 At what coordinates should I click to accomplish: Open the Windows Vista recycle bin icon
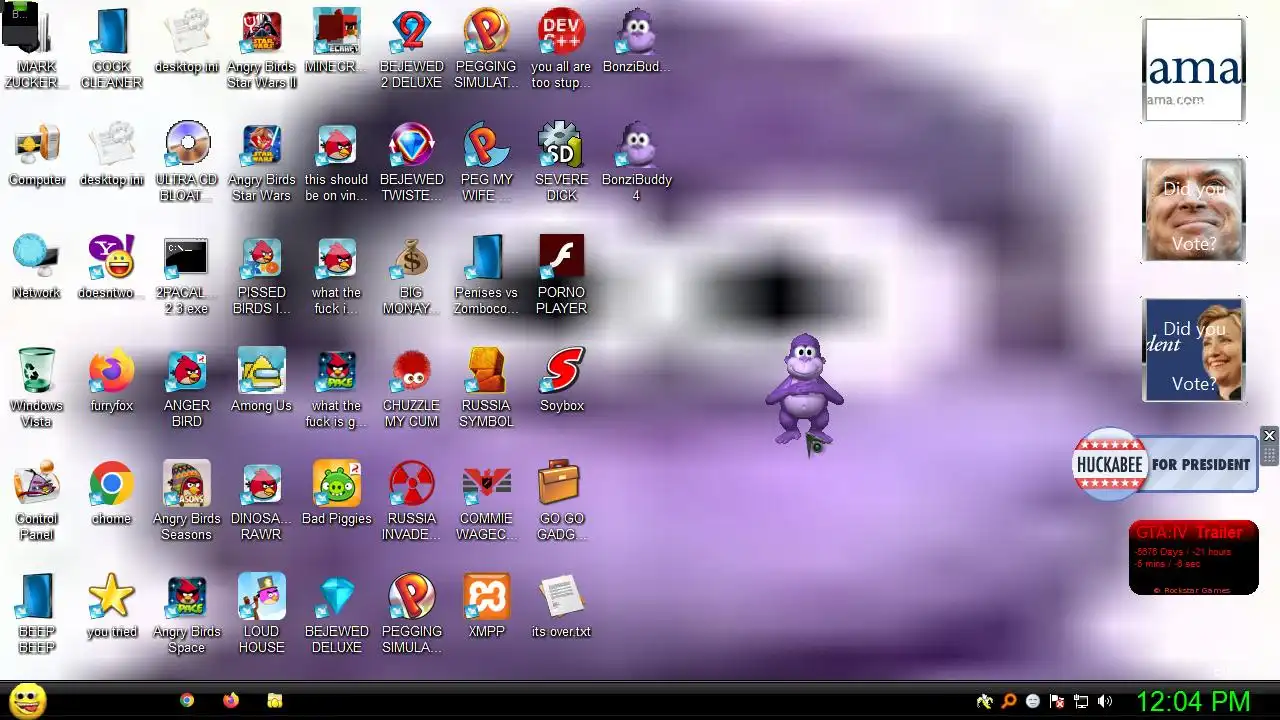37,386
